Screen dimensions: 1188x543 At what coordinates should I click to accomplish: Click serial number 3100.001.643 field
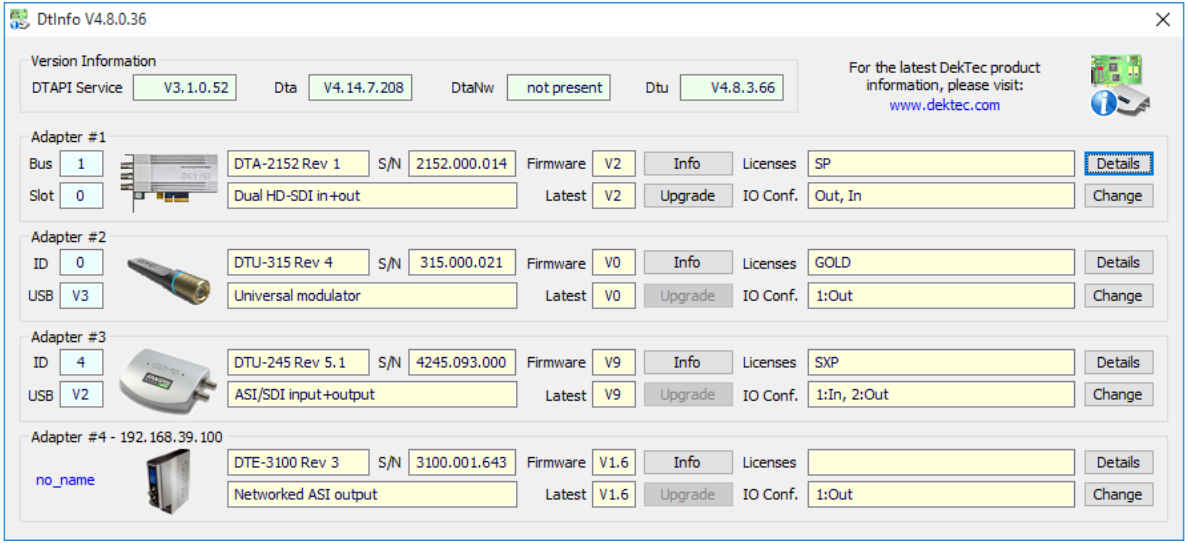[462, 462]
